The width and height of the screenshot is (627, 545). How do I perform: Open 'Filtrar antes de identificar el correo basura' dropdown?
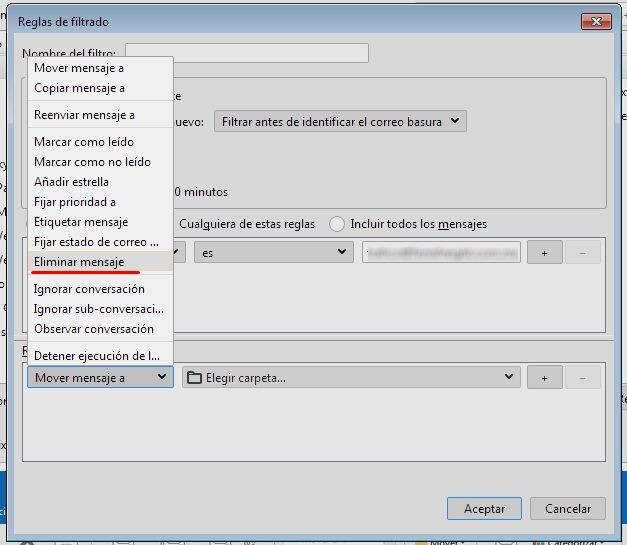340,121
